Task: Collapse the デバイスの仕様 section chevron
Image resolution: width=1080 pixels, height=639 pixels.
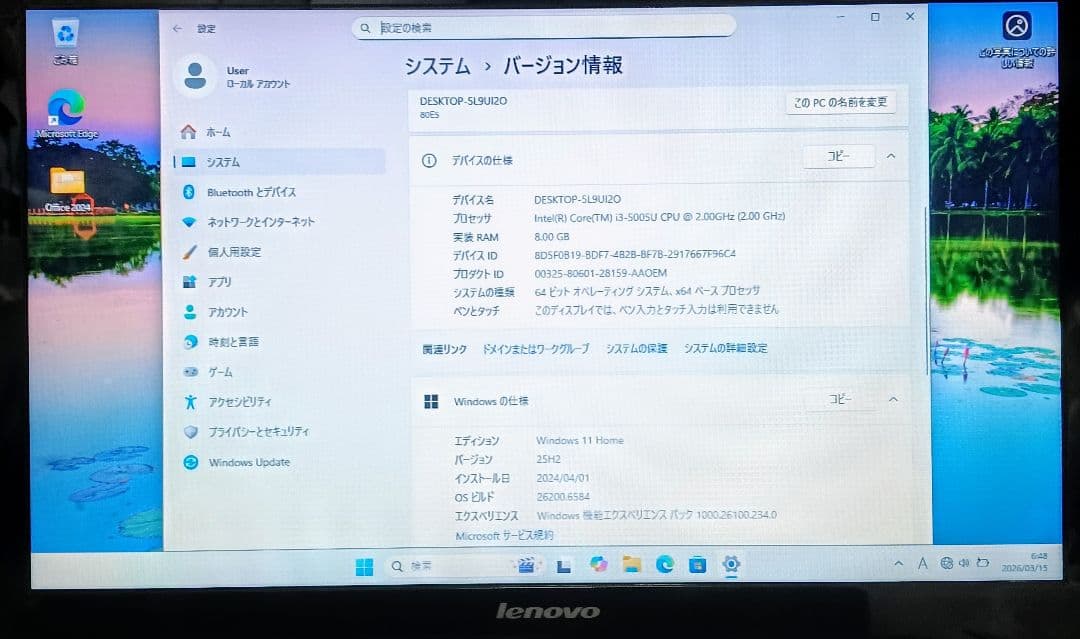Action: click(x=894, y=156)
